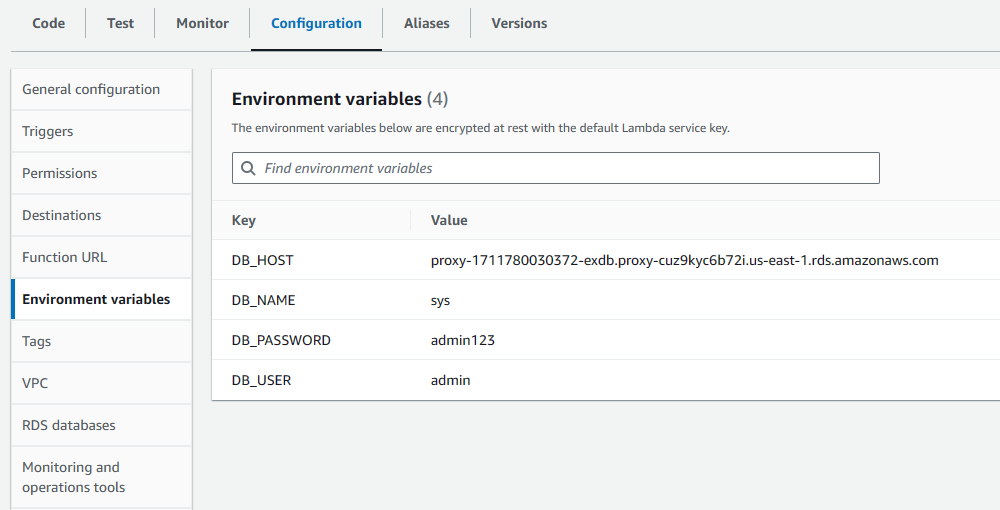This screenshot has width=1000, height=510.
Task: Click the Find environment variables field
Action: (x=565, y=168)
